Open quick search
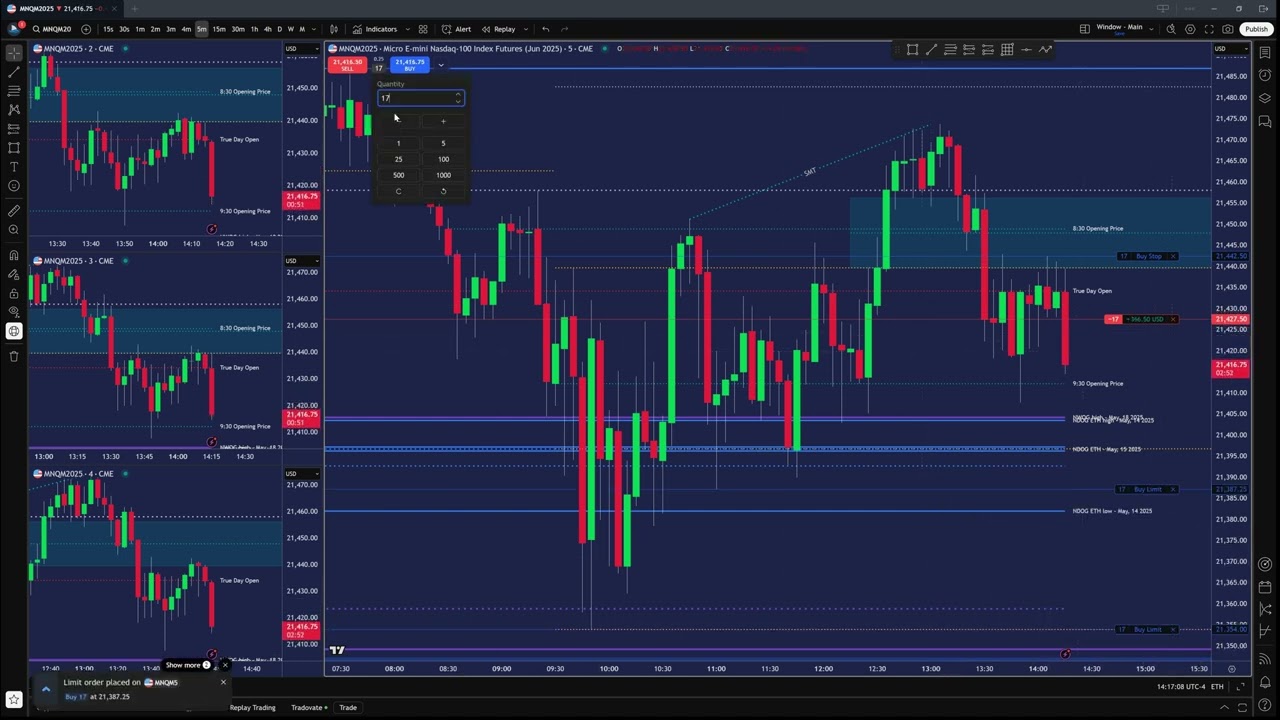 [x=1172, y=29]
